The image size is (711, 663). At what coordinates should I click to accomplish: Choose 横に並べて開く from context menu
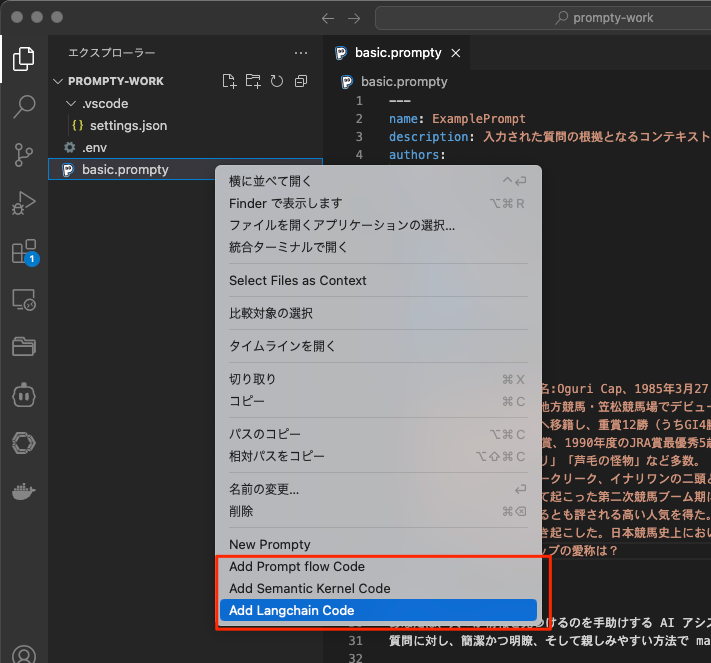tap(378, 181)
